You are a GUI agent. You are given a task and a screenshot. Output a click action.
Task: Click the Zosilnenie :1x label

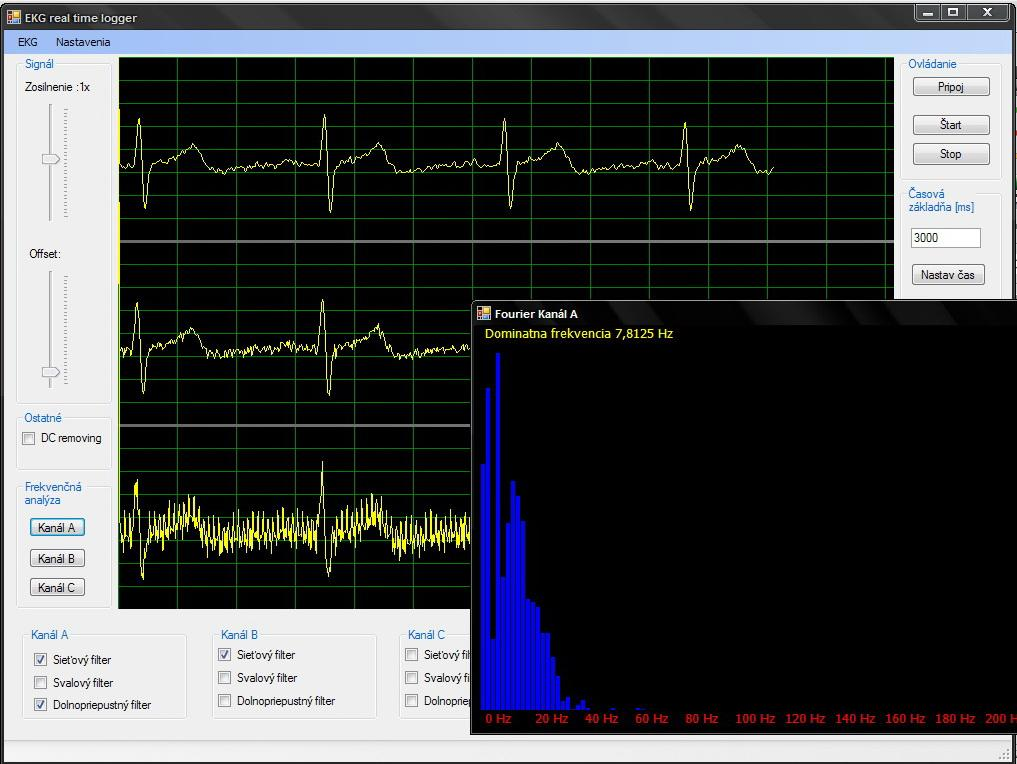[x=57, y=87]
